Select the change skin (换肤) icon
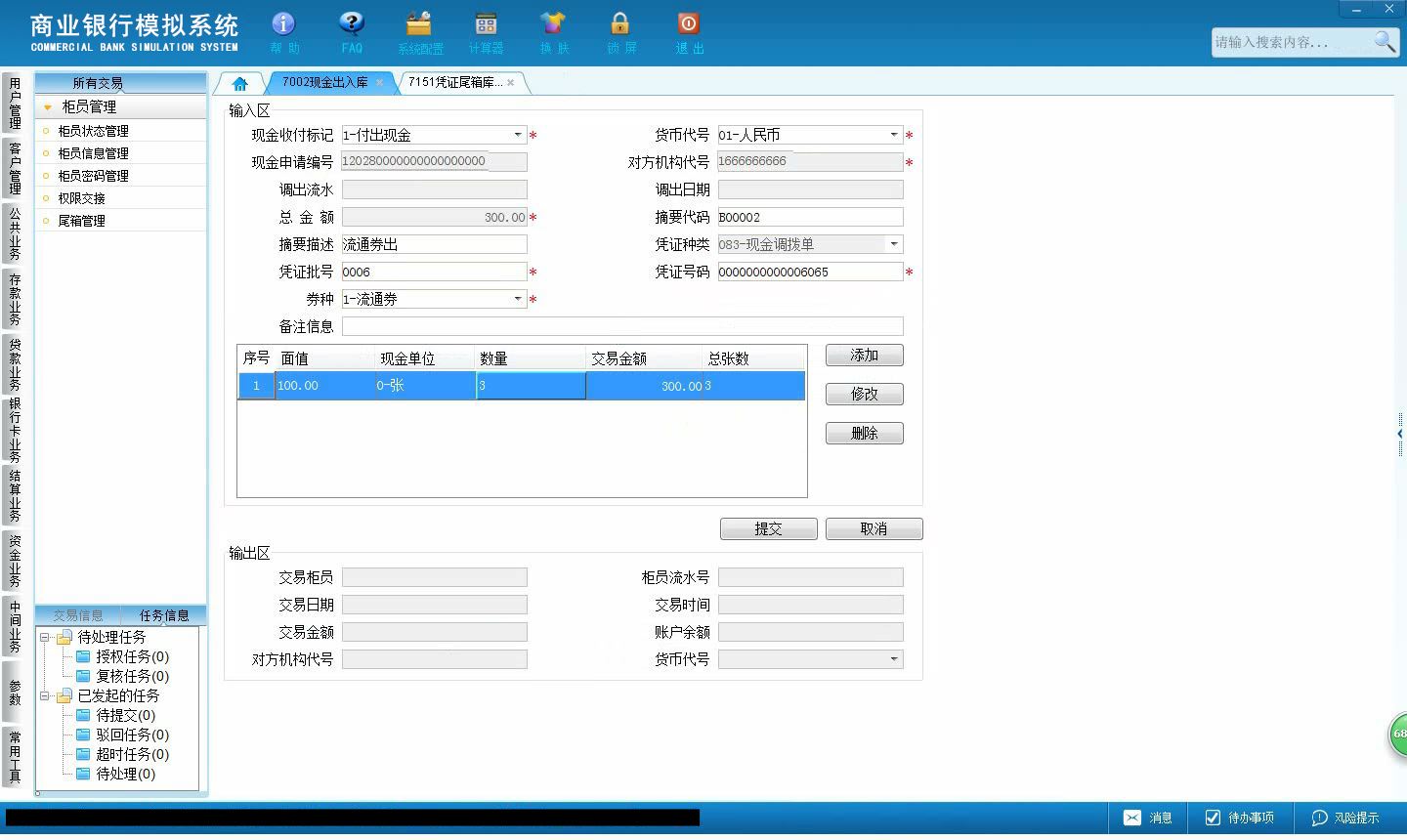 click(x=553, y=23)
